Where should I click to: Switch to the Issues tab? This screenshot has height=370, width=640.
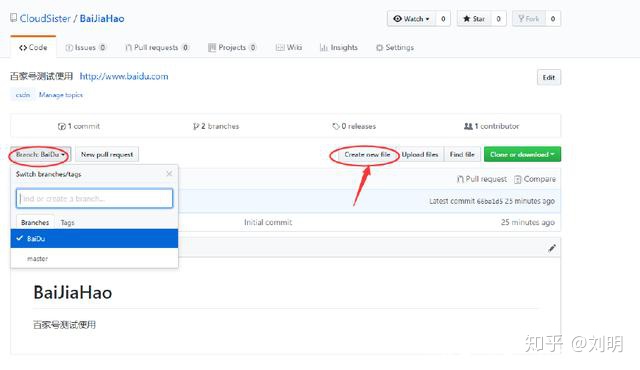86,47
